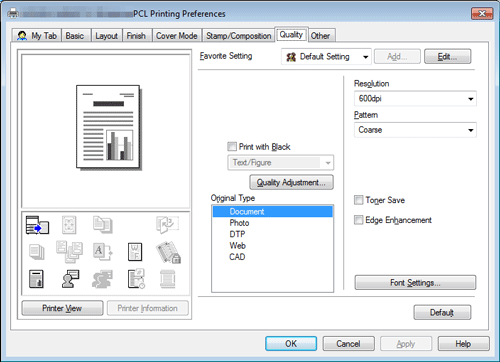This screenshot has width=500, height=362.
Task: Click the greyed-out stacked paper copies icon
Action: click(x=37, y=252)
